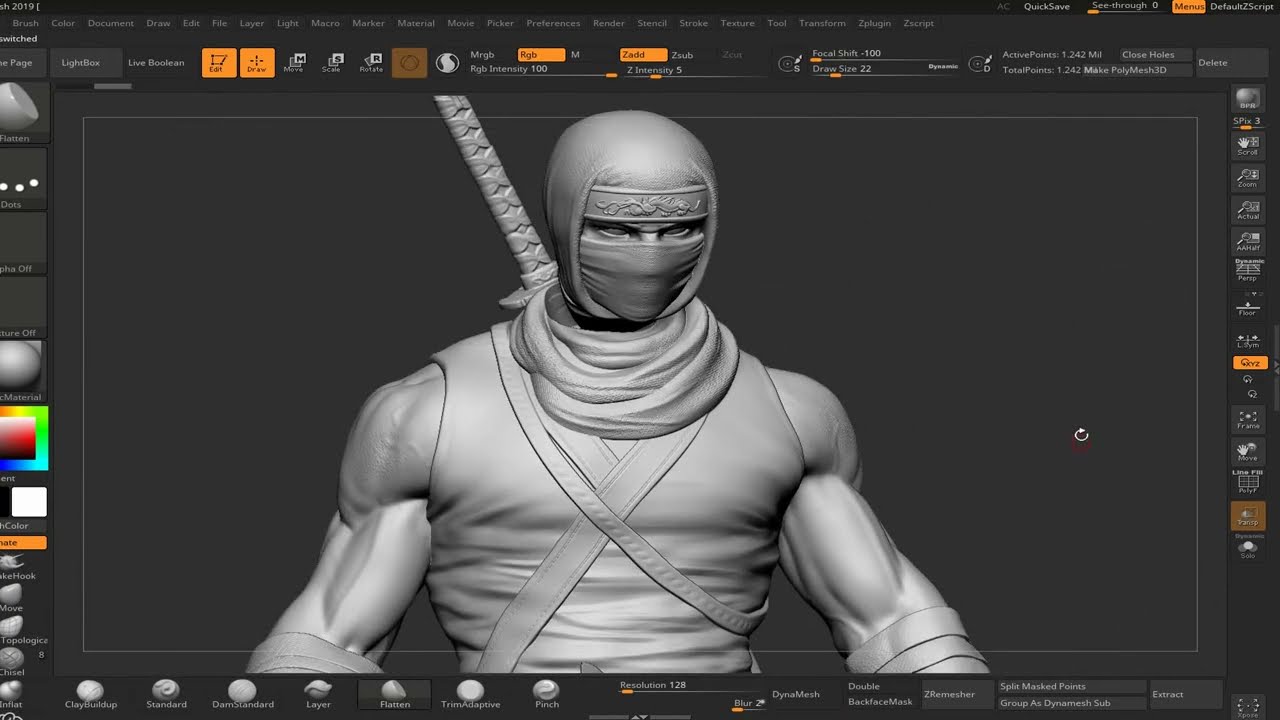Viewport: 1280px width, 720px height.
Task: Select the Pinch brush
Action: point(546,694)
